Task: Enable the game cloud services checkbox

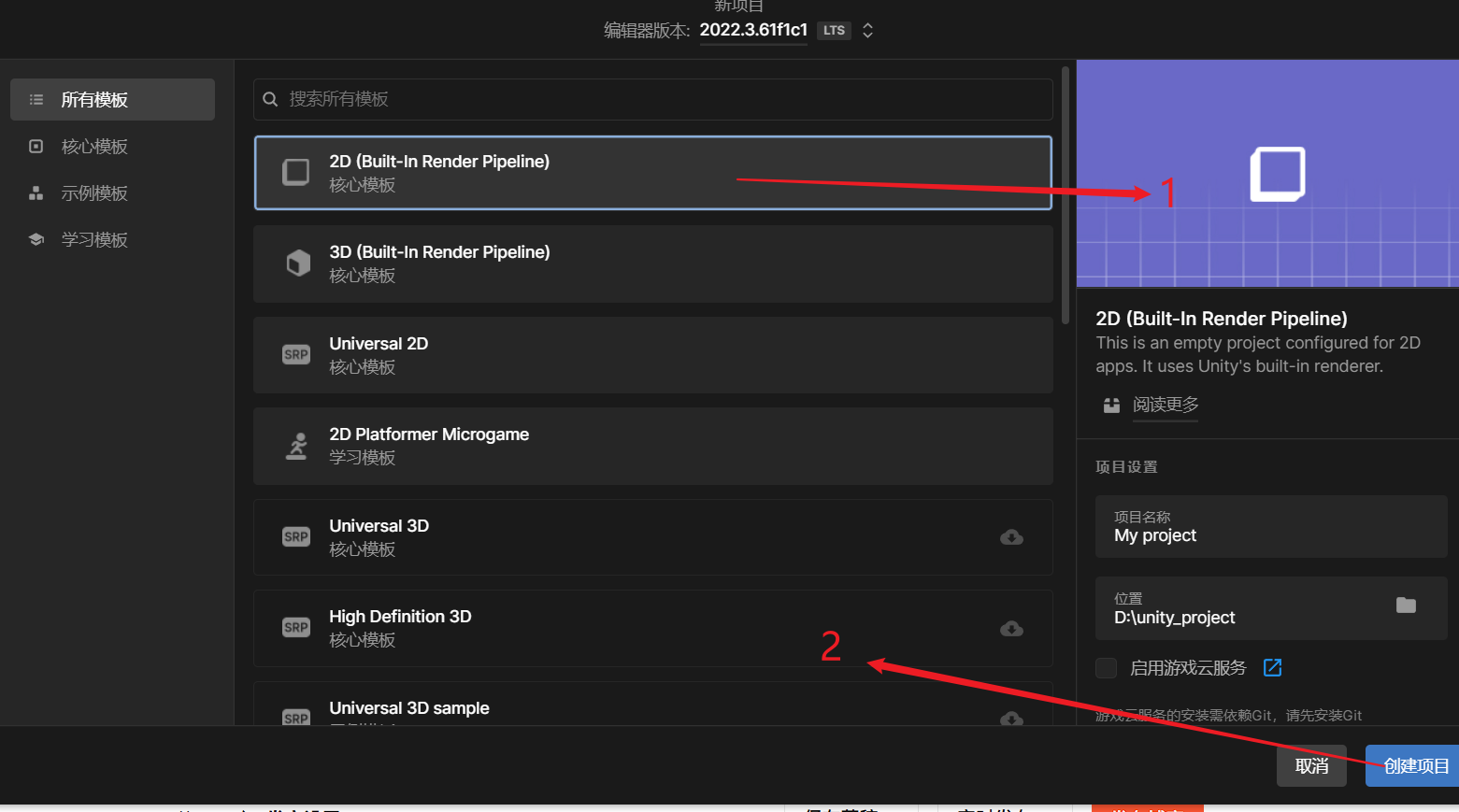Action: [1106, 667]
